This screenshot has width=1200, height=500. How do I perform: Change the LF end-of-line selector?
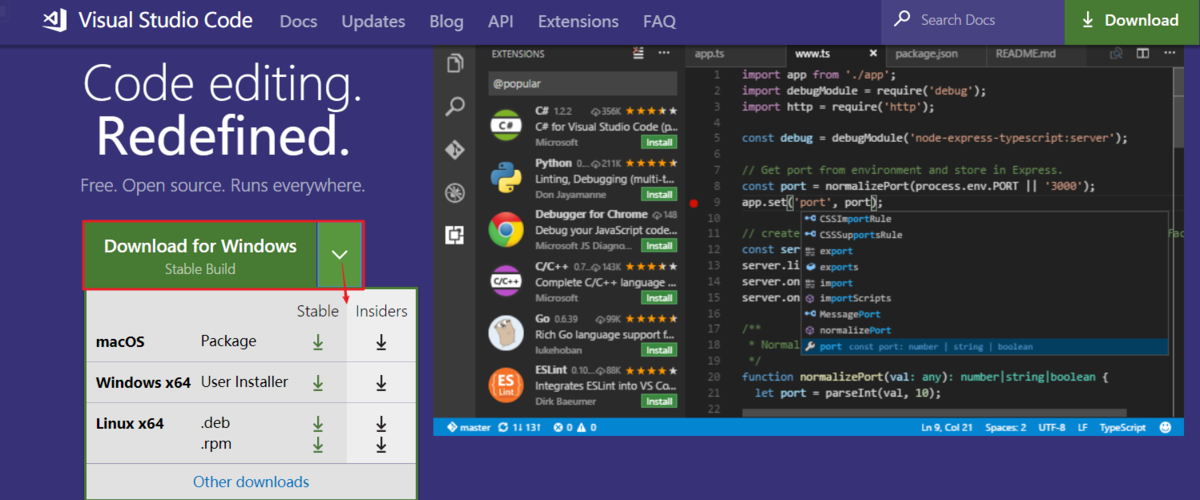coord(1083,427)
